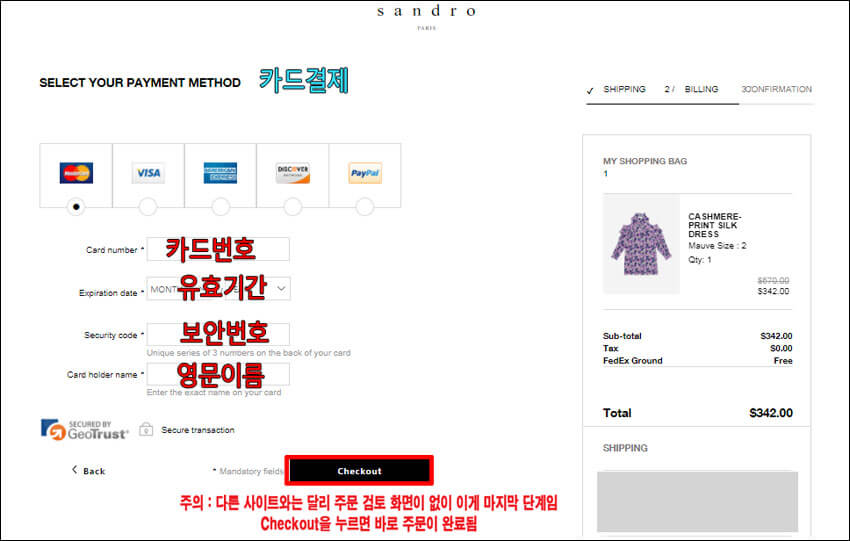Click the Shipping section heading in sidebar
This screenshot has width=850, height=541.
point(625,448)
